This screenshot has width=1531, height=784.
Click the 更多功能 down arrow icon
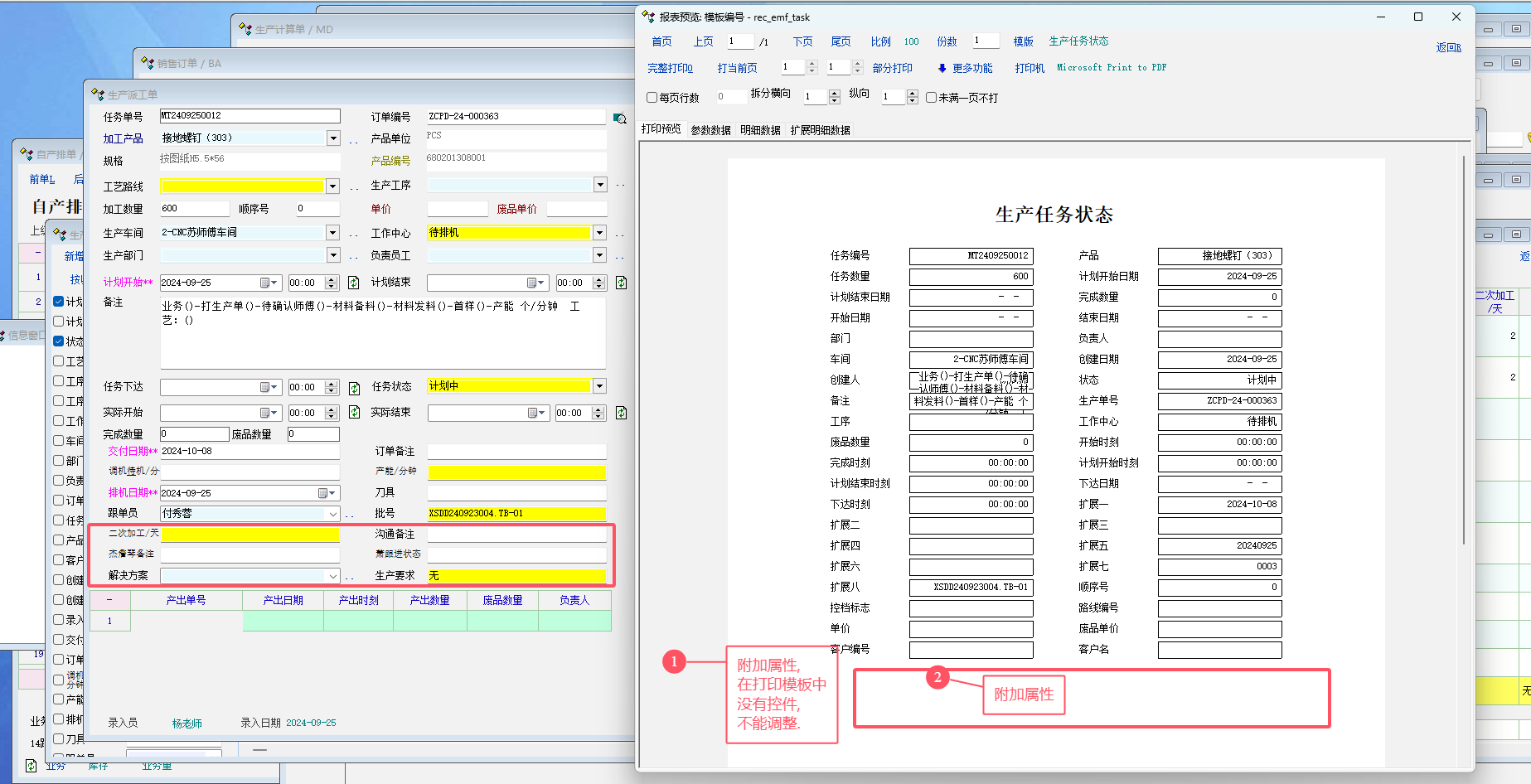(x=942, y=69)
